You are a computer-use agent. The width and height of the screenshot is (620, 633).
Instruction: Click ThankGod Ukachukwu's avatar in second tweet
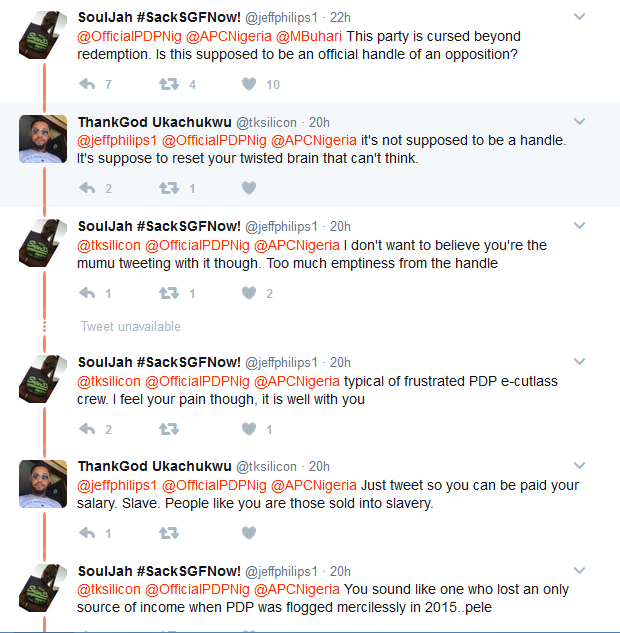(x=43, y=138)
